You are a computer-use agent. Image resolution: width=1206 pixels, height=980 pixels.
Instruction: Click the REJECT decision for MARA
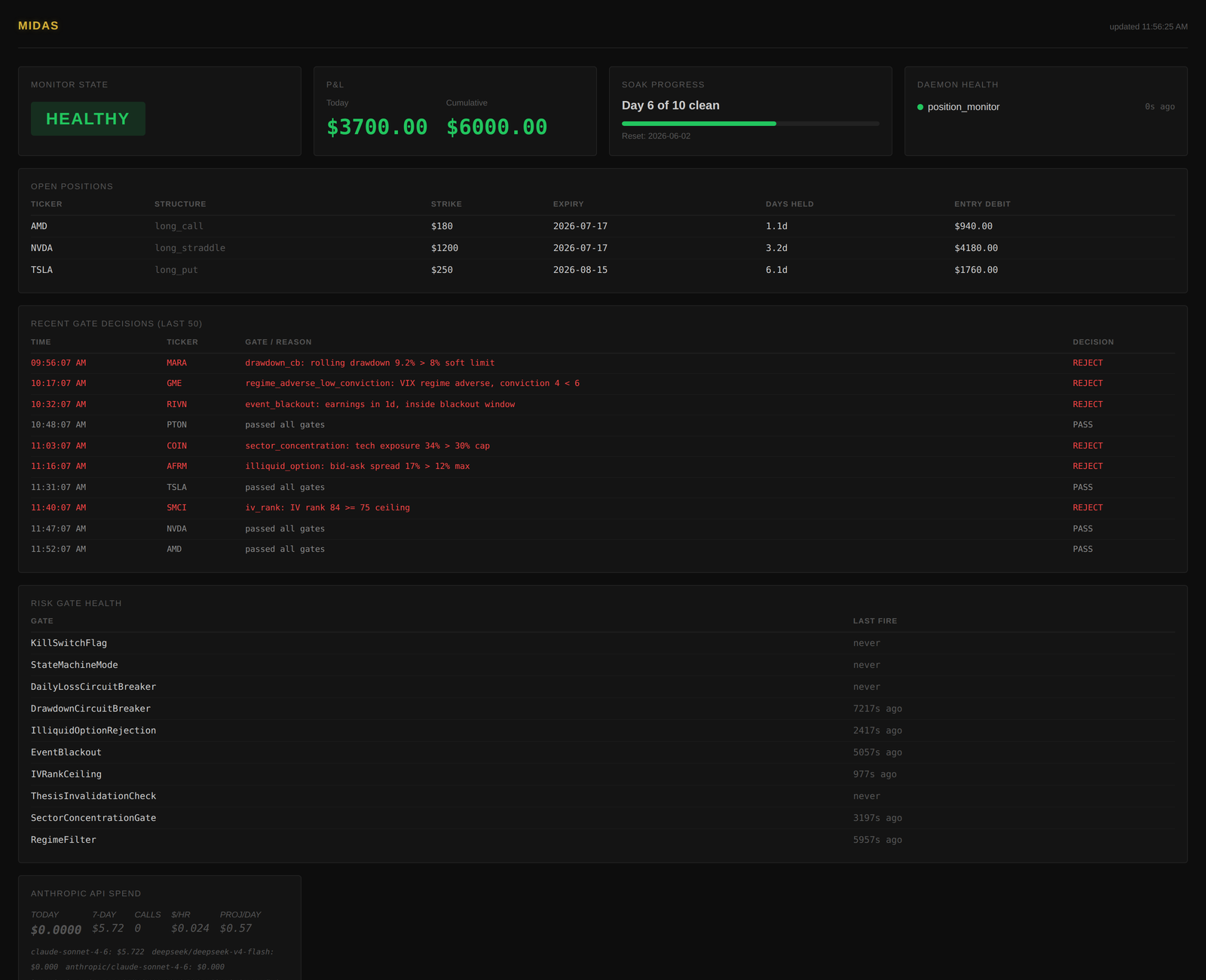tap(1088, 363)
